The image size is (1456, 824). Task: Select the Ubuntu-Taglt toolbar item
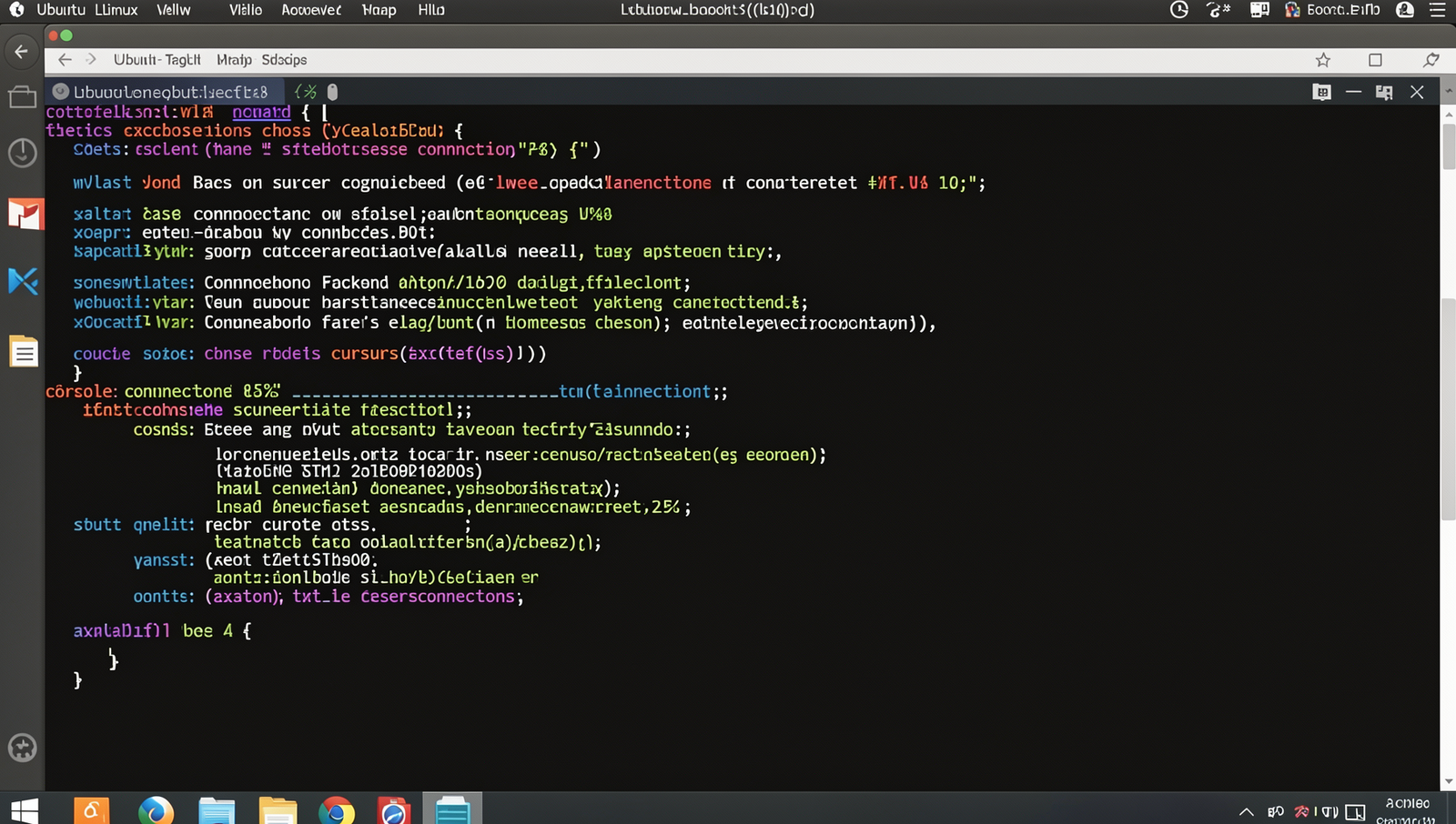157,59
